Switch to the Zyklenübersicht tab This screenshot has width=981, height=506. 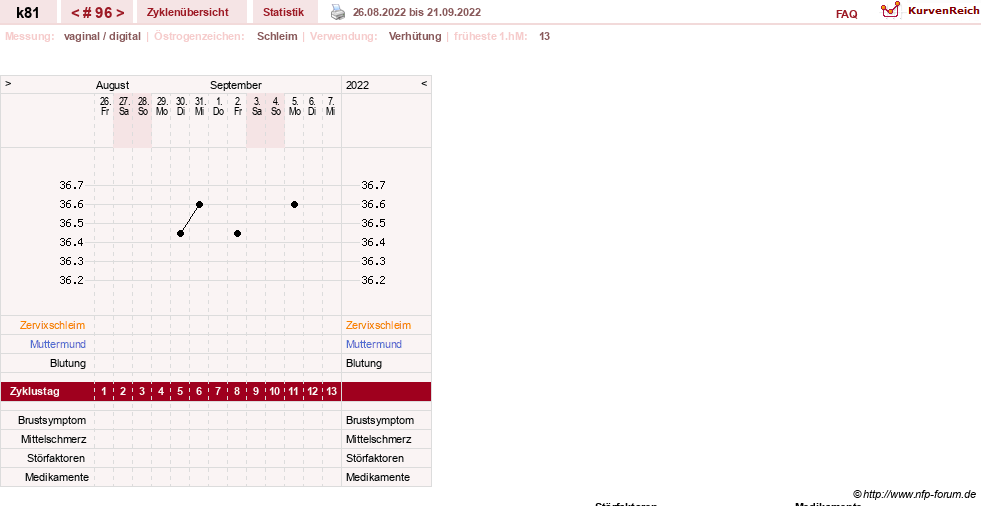tap(188, 12)
